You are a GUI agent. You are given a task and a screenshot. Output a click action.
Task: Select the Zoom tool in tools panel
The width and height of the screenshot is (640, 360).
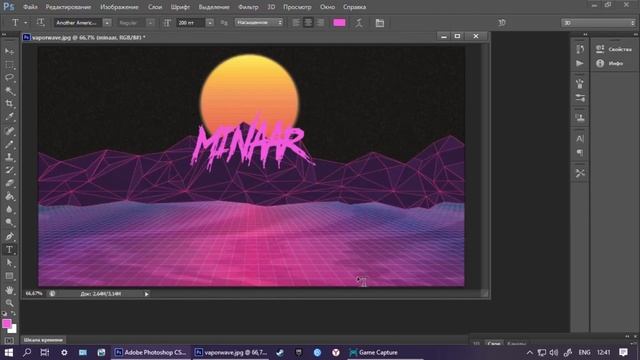(9, 303)
